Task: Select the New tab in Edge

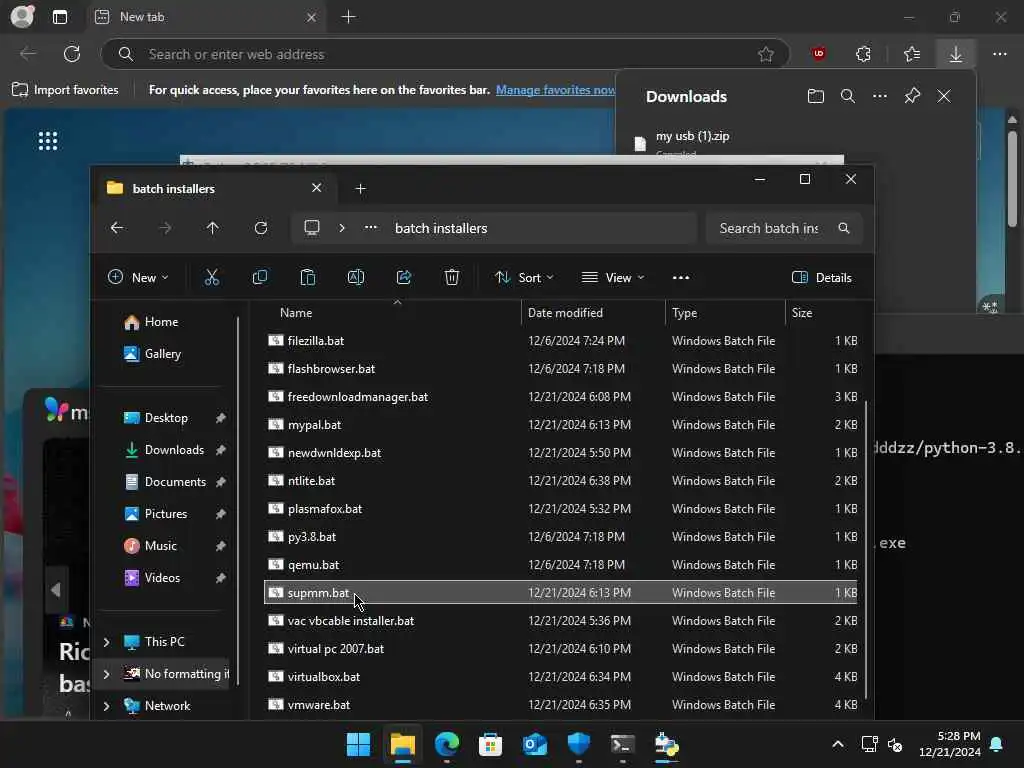Action: click(x=207, y=17)
